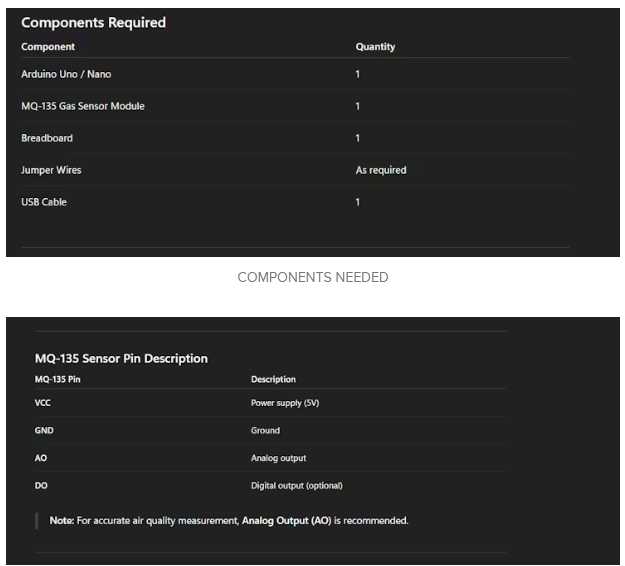Click the "Analog output" description text
The image size is (625, 566).
[278, 458]
